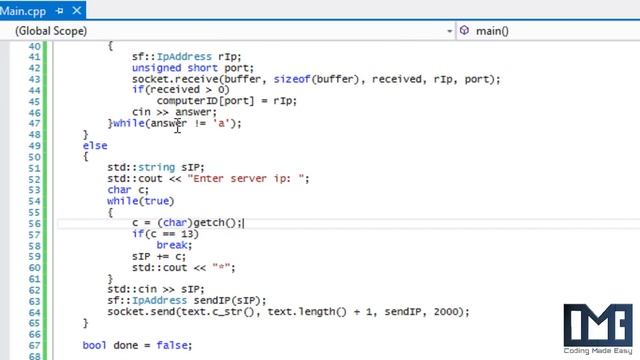Click 'sIP += c;' on line 59
This screenshot has height=360, width=640.
coord(159,257)
